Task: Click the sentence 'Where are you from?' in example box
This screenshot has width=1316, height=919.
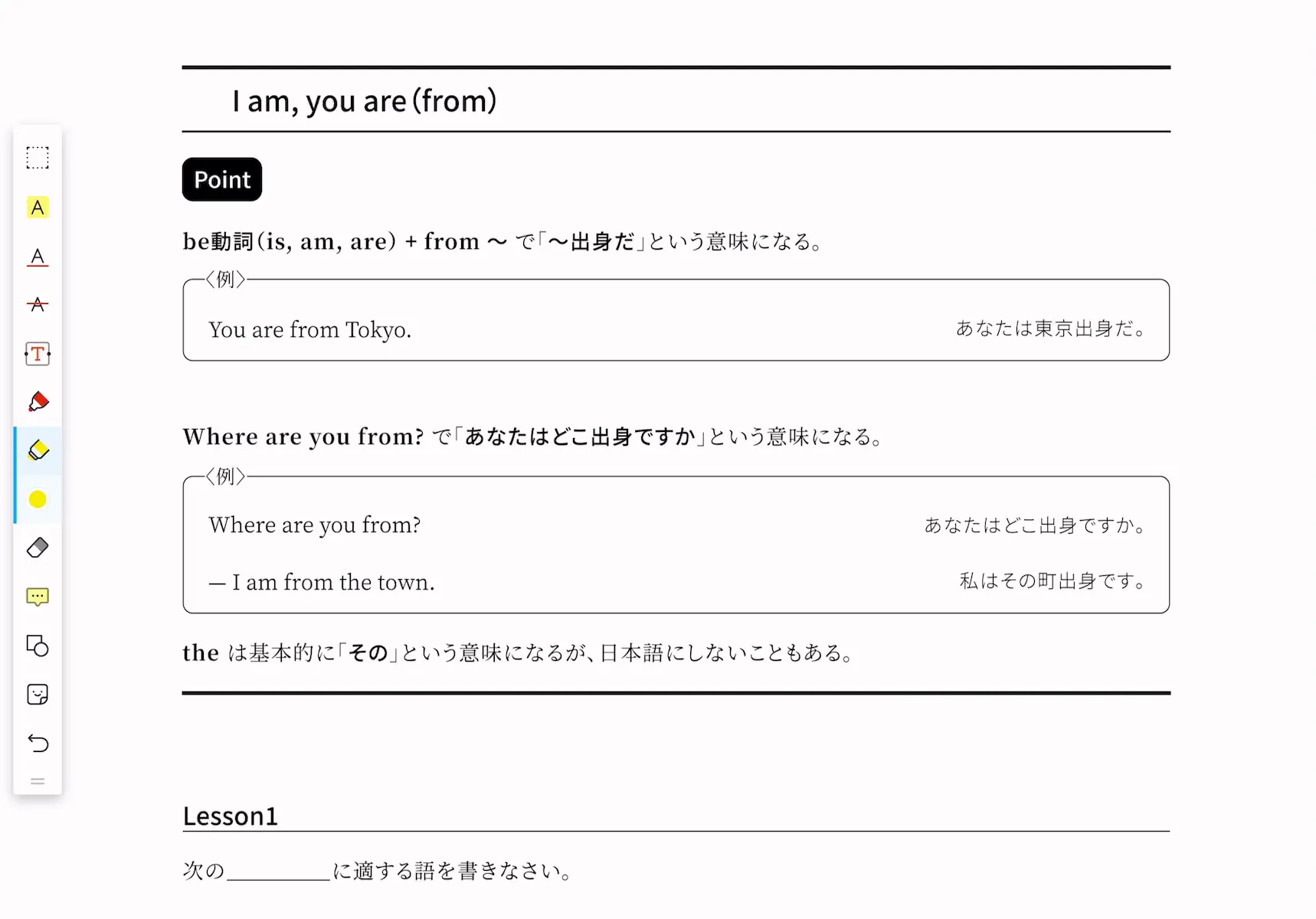Action: 315,525
